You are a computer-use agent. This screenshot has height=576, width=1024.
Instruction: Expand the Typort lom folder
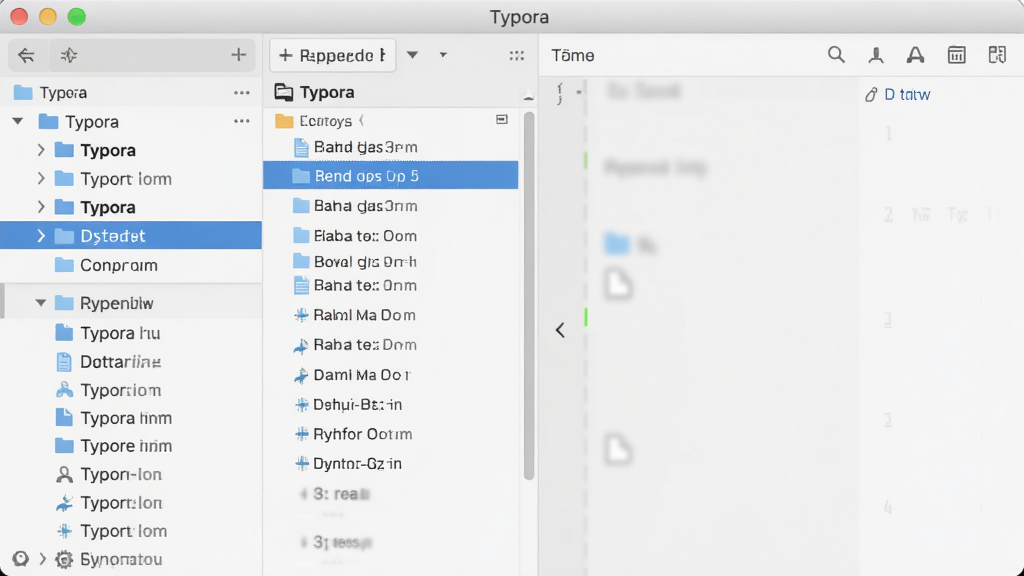(x=40, y=178)
